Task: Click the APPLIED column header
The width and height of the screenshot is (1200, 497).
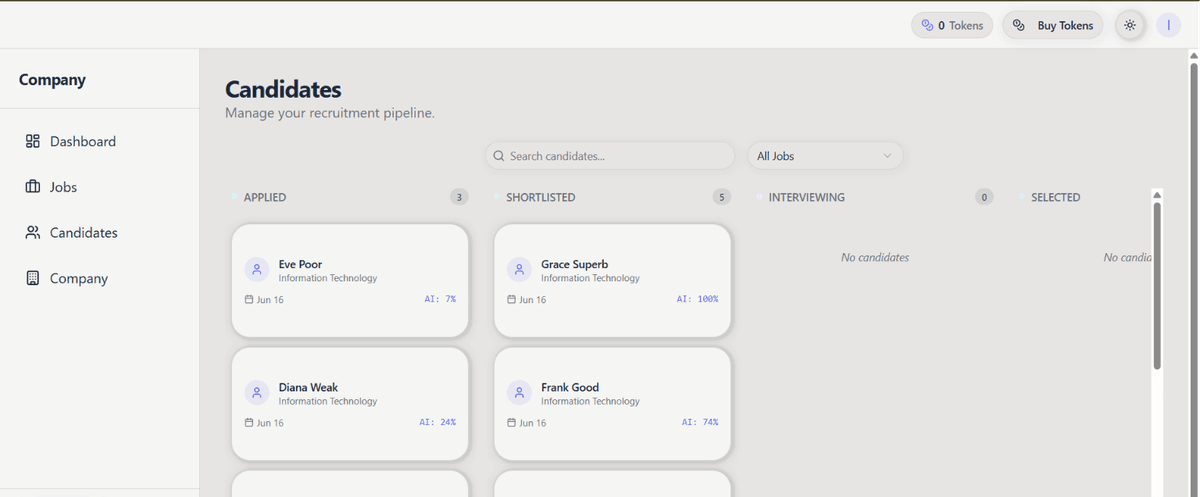Action: (x=265, y=198)
